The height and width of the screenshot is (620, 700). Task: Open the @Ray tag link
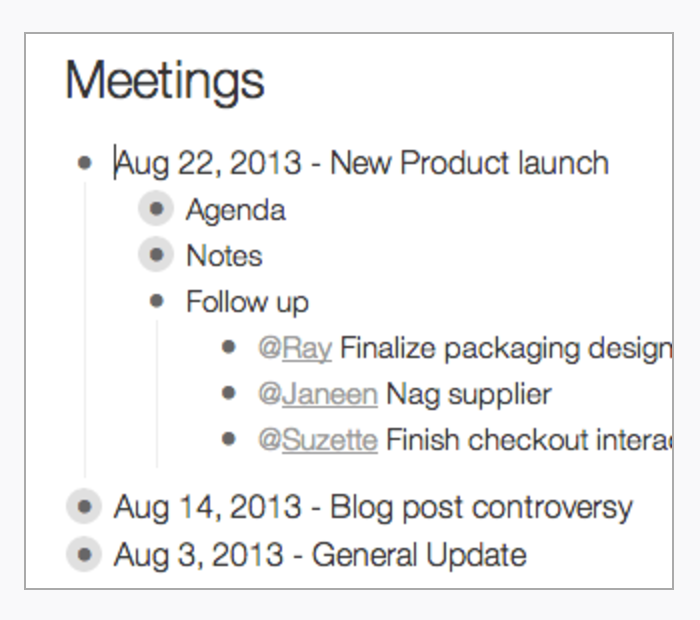pyautogui.click(x=295, y=348)
